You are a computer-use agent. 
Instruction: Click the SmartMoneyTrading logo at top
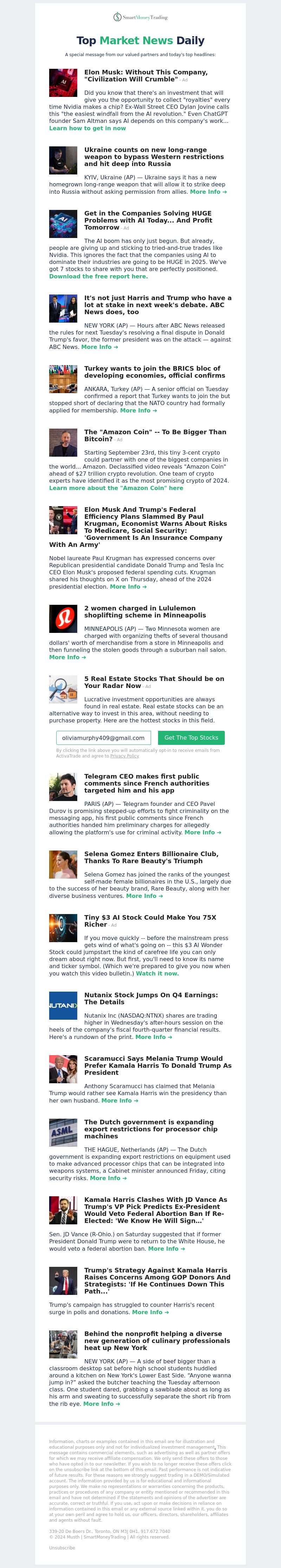140,17
